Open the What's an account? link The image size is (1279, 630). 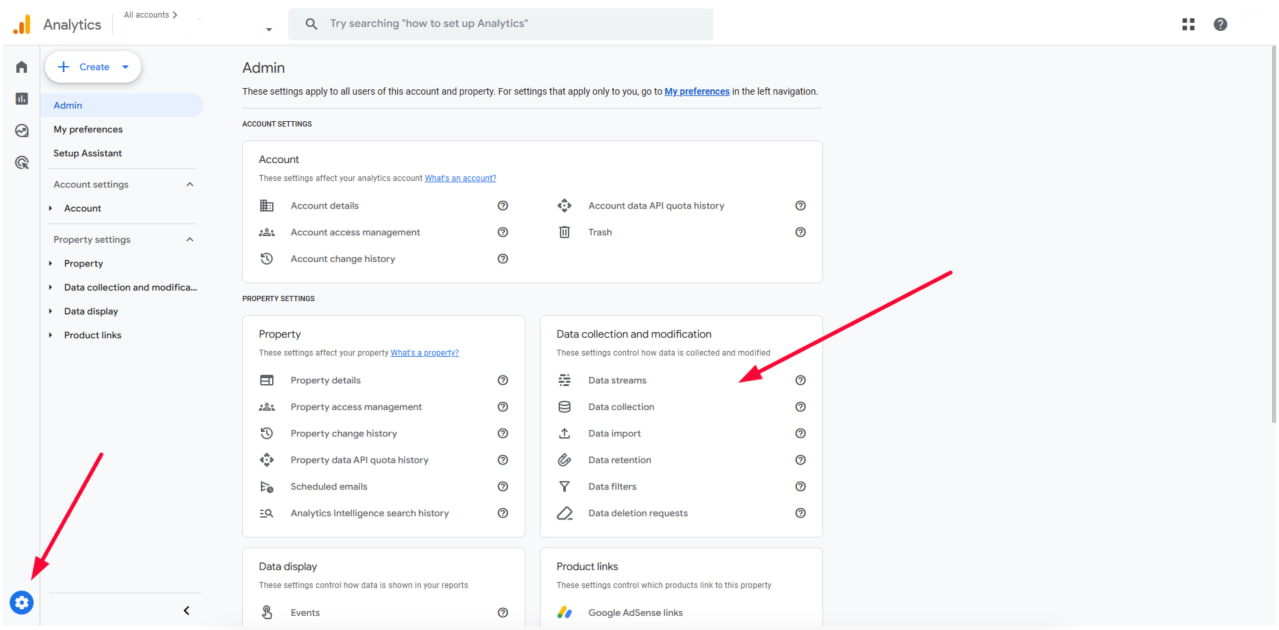460,178
